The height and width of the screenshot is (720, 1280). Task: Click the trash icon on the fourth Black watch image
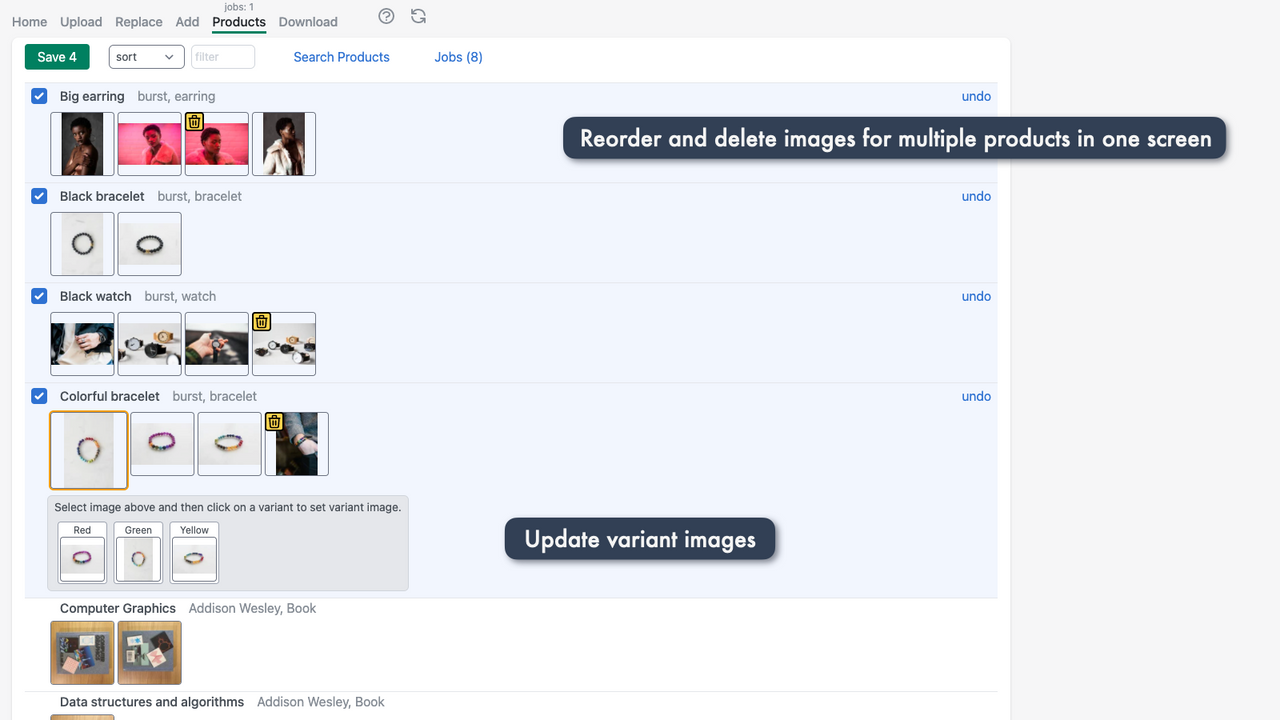(x=261, y=321)
